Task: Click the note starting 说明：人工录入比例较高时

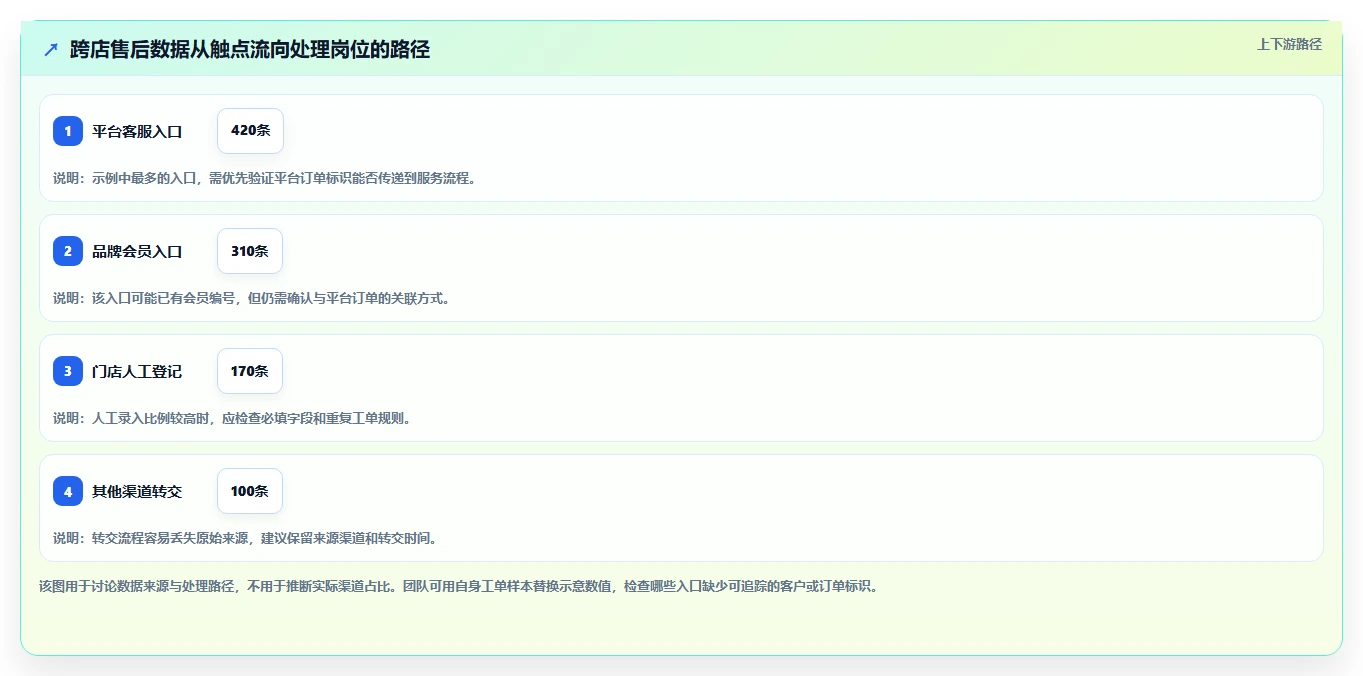Action: click(x=232, y=418)
